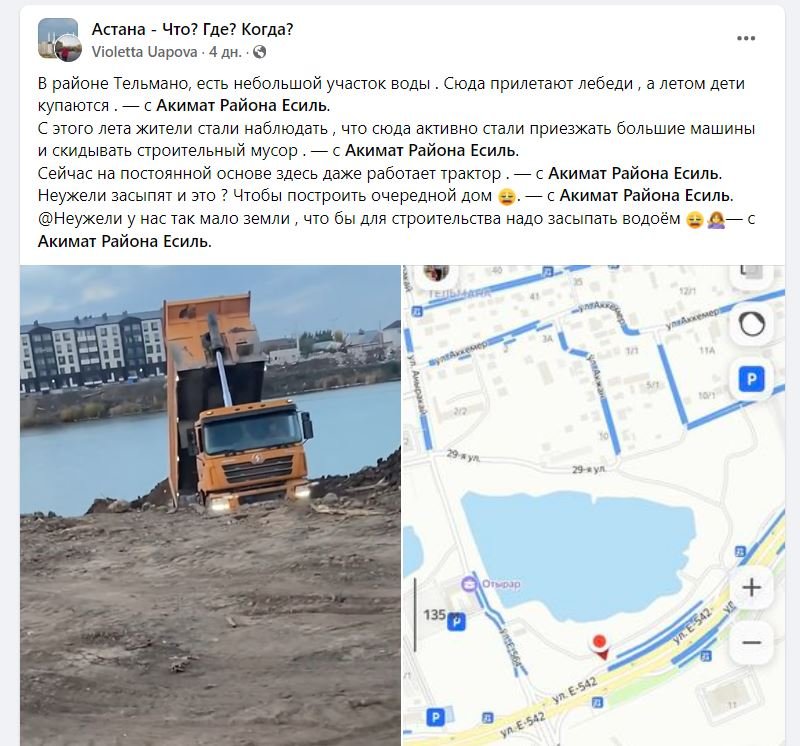Click the user avatar on map top
This screenshot has width=800, height=746.
pos(437,273)
